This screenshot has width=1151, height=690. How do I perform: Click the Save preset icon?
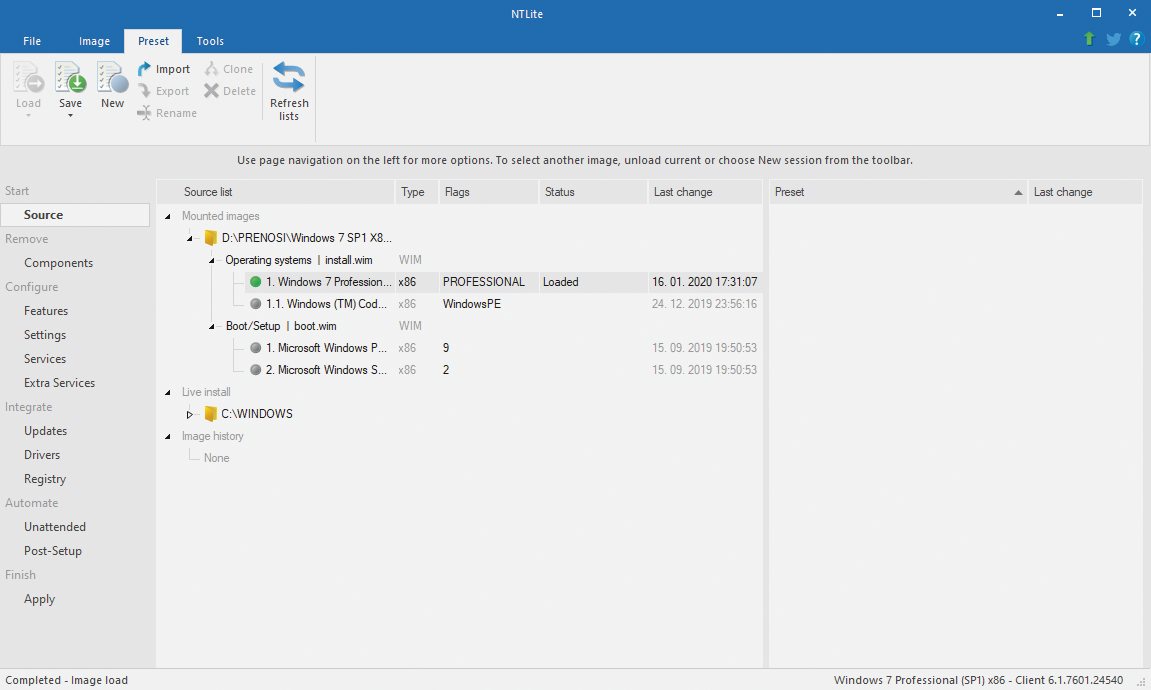(x=70, y=78)
